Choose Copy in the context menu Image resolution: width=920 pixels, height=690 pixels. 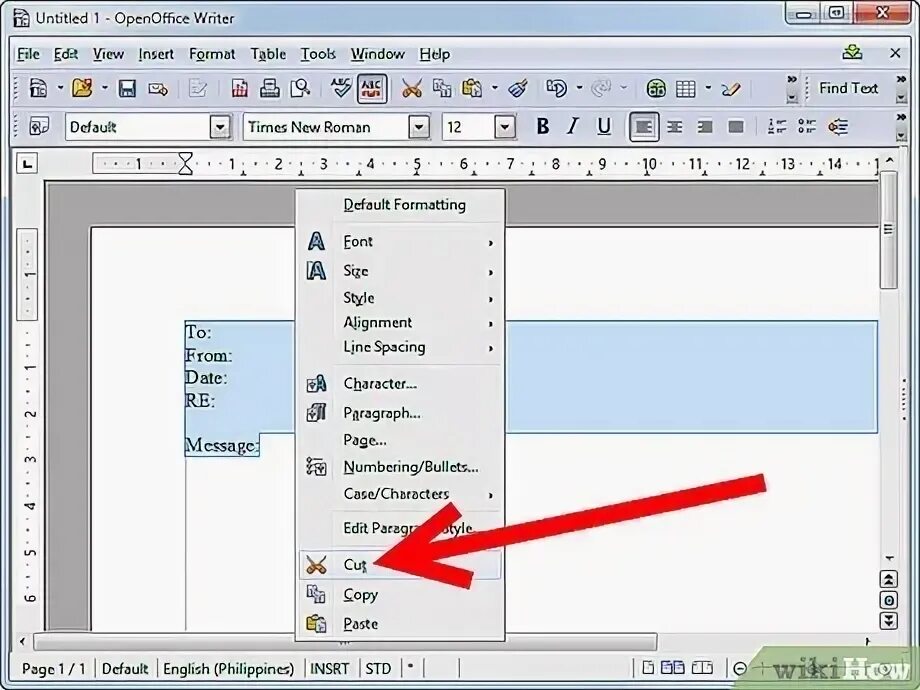pos(400,594)
